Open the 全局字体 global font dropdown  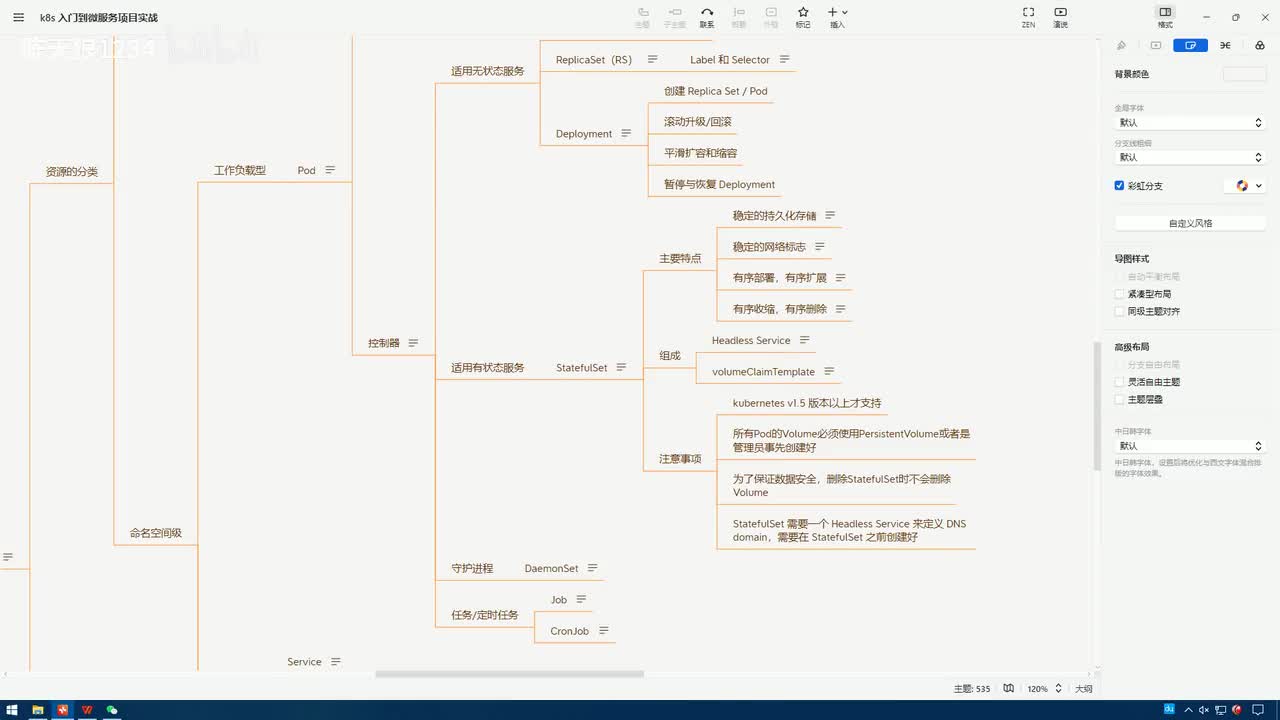click(1190, 123)
